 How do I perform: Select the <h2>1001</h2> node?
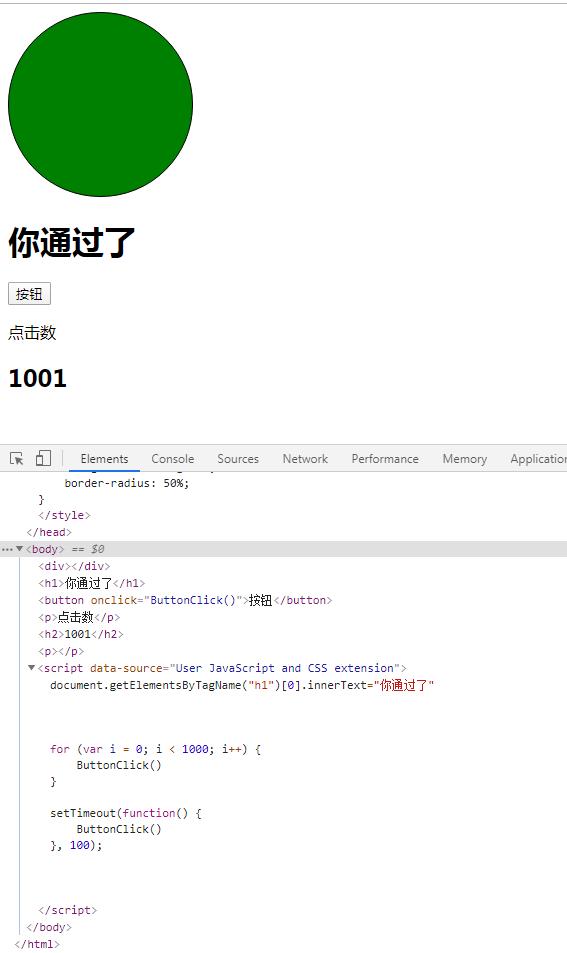coord(81,634)
